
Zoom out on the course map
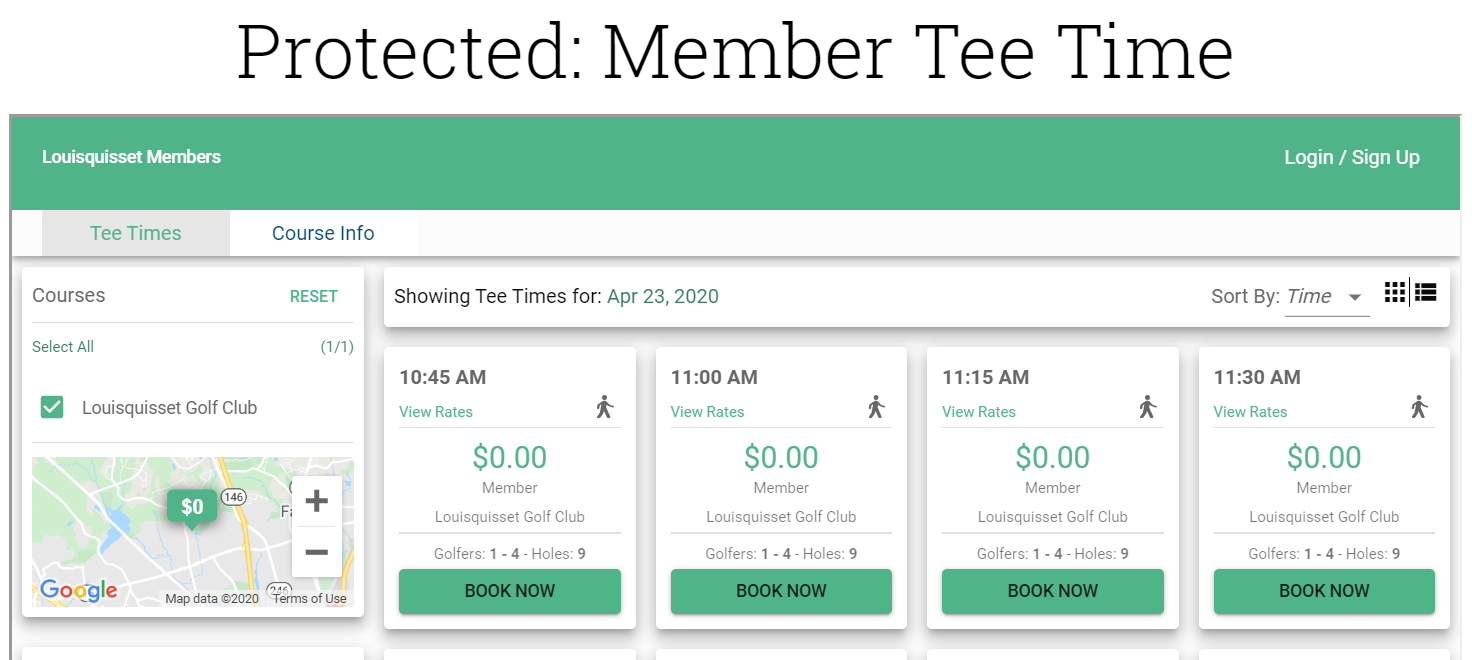pyautogui.click(x=316, y=552)
